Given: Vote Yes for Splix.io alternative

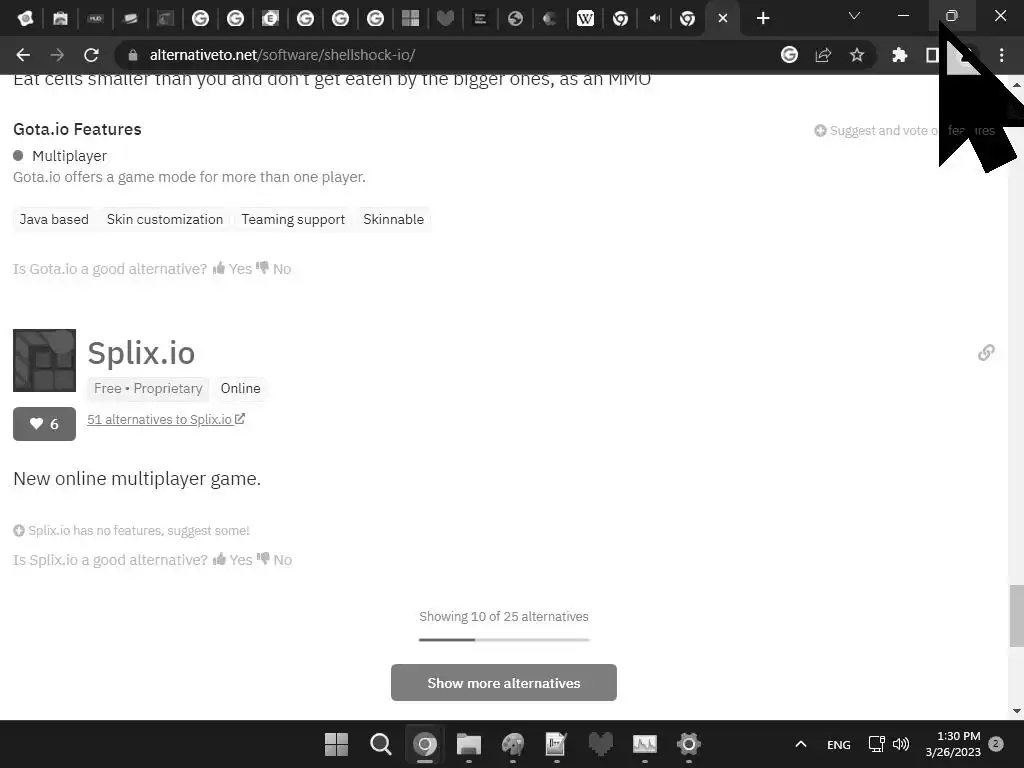Looking at the screenshot, I should click(x=233, y=560).
